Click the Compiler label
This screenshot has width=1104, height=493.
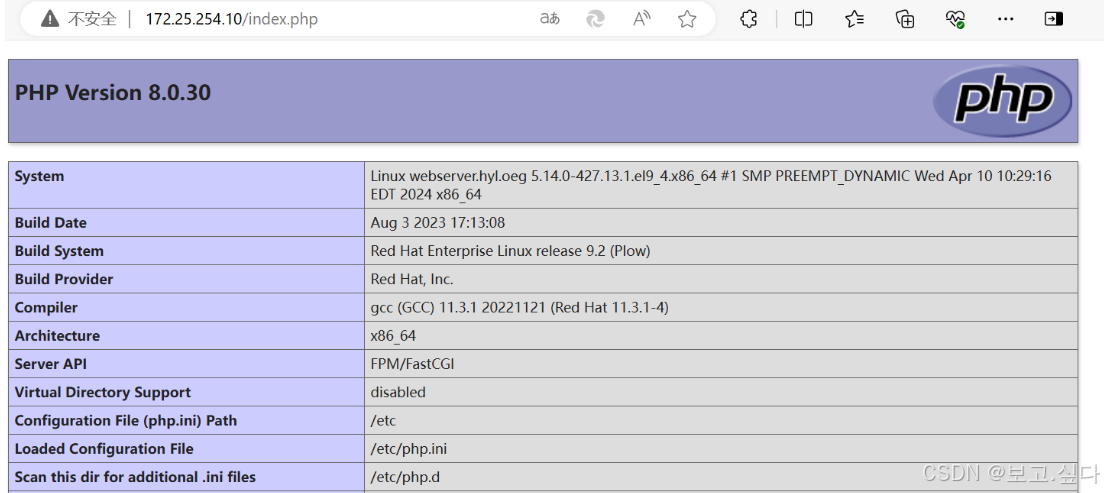46,307
